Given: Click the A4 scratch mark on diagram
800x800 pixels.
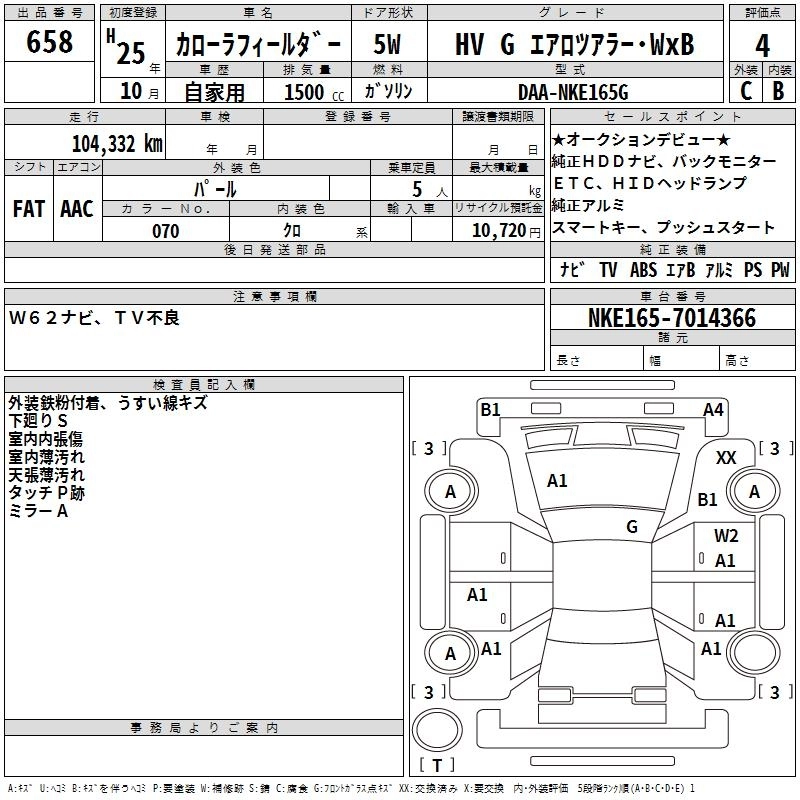Looking at the screenshot, I should pos(713,410).
